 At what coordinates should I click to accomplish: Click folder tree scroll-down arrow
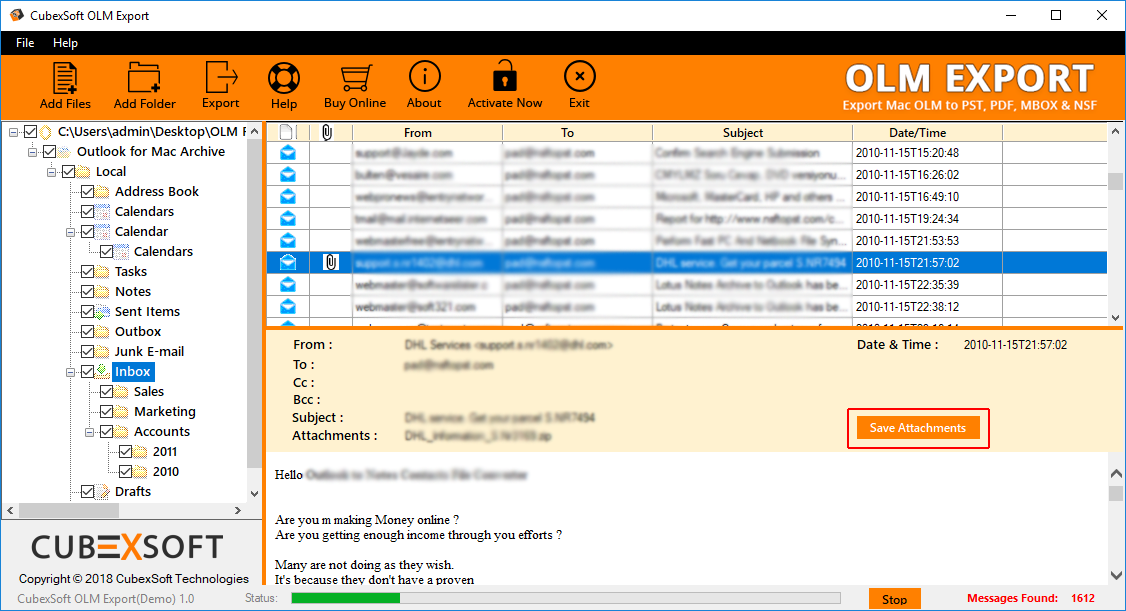pyautogui.click(x=254, y=494)
